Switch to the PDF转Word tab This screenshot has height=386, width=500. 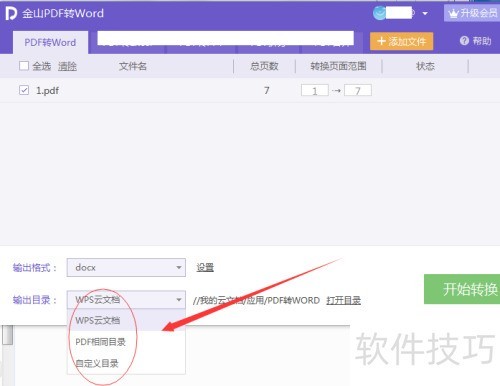(x=50, y=43)
